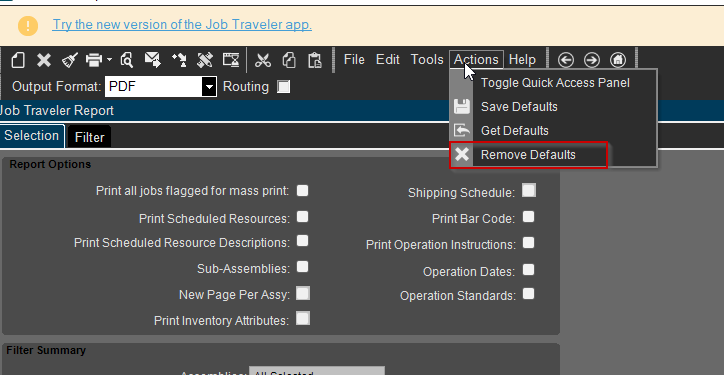This screenshot has height=375, width=724.
Task: Click the Forward arrow navigation icon
Action: [x=592, y=60]
